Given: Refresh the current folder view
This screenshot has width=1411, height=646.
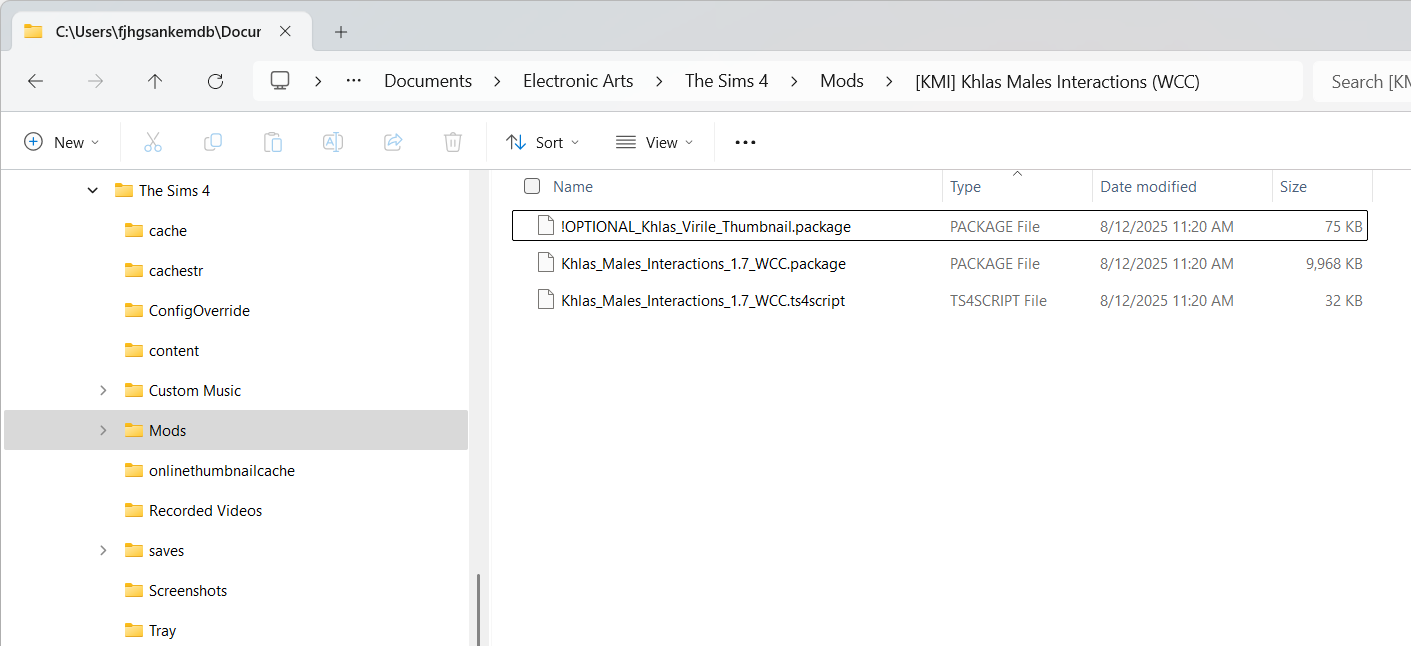Looking at the screenshot, I should 214,81.
